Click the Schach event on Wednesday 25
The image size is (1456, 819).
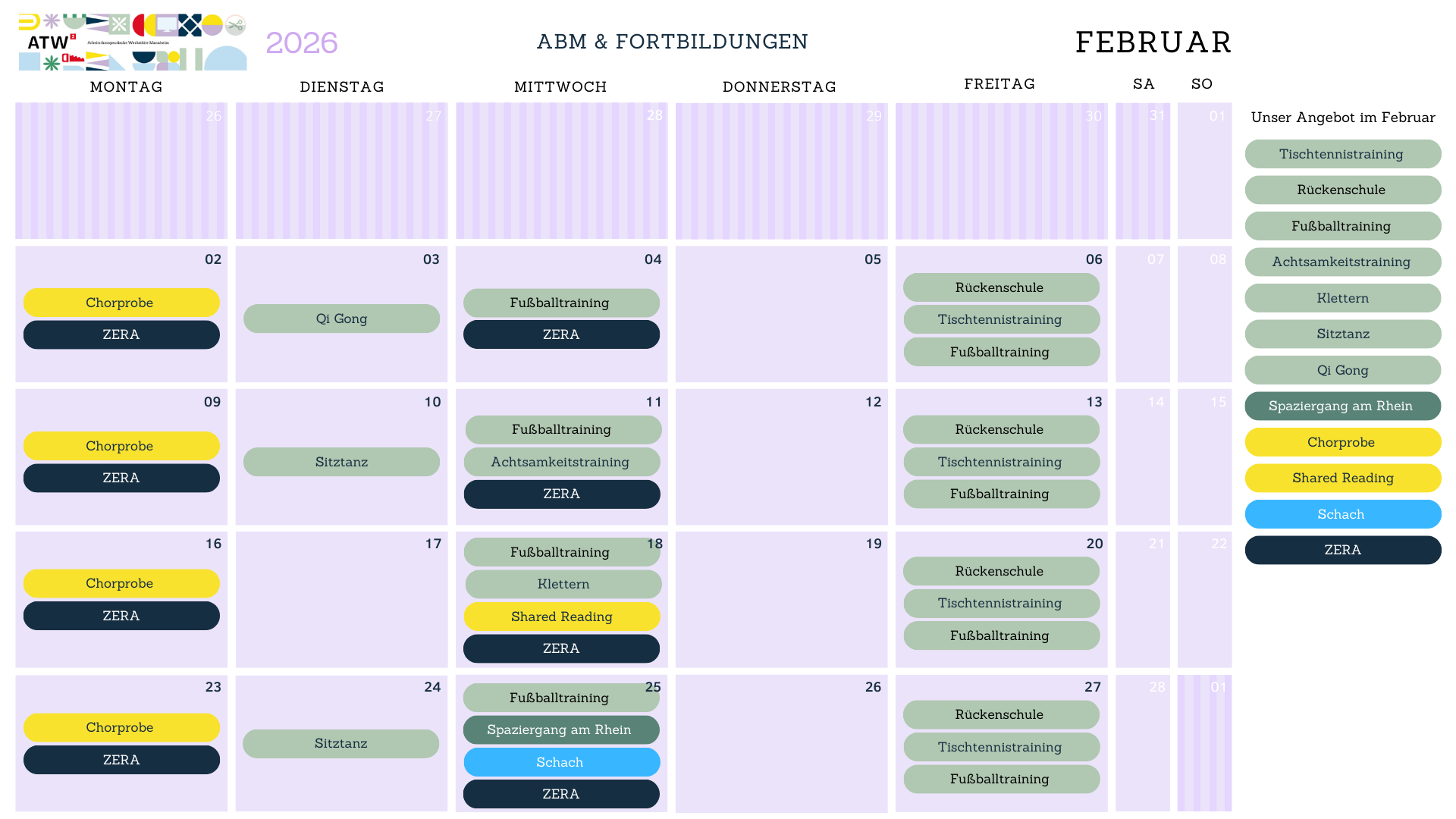tap(561, 762)
